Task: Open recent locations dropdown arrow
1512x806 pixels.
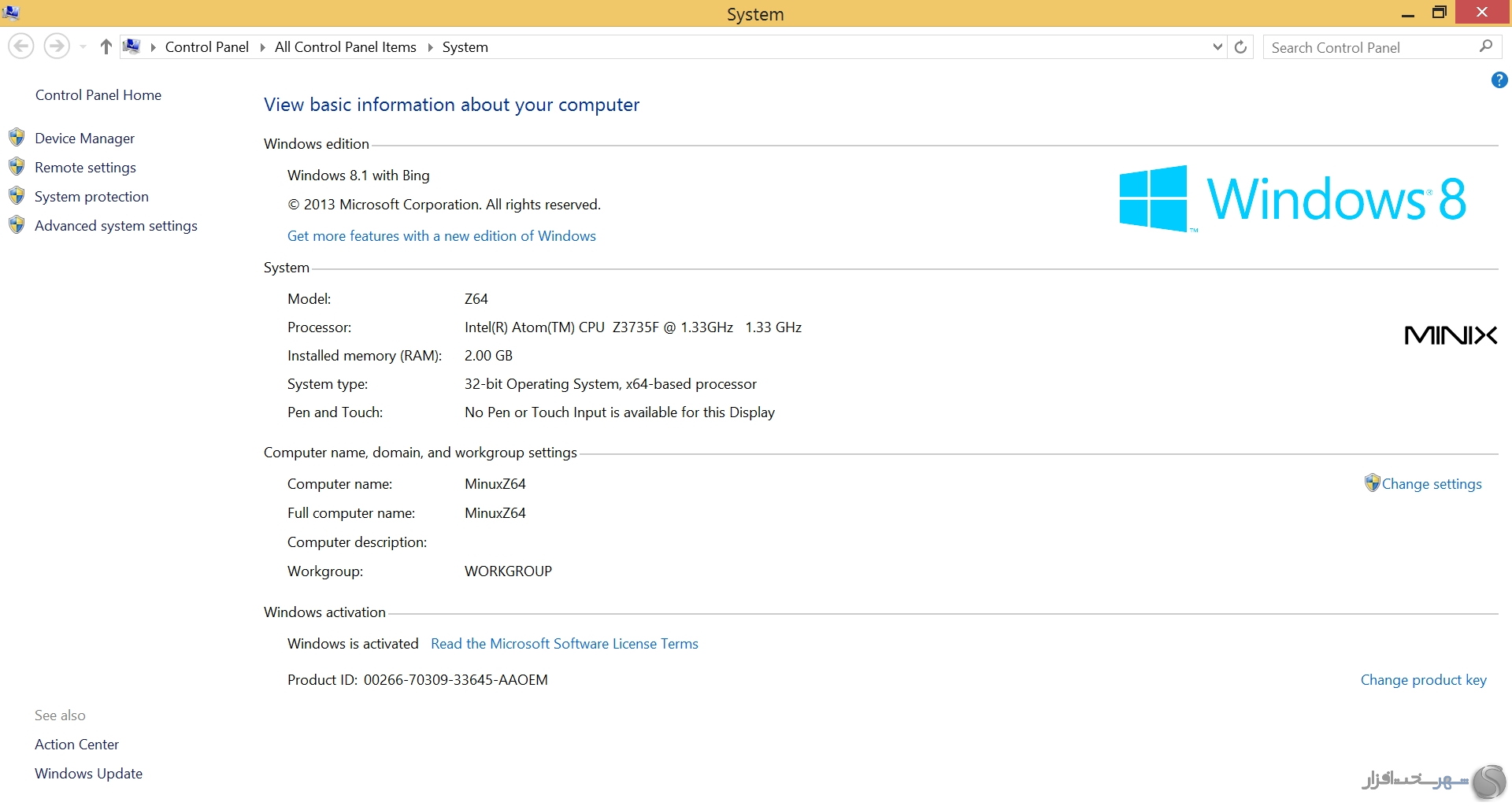Action: point(83,47)
